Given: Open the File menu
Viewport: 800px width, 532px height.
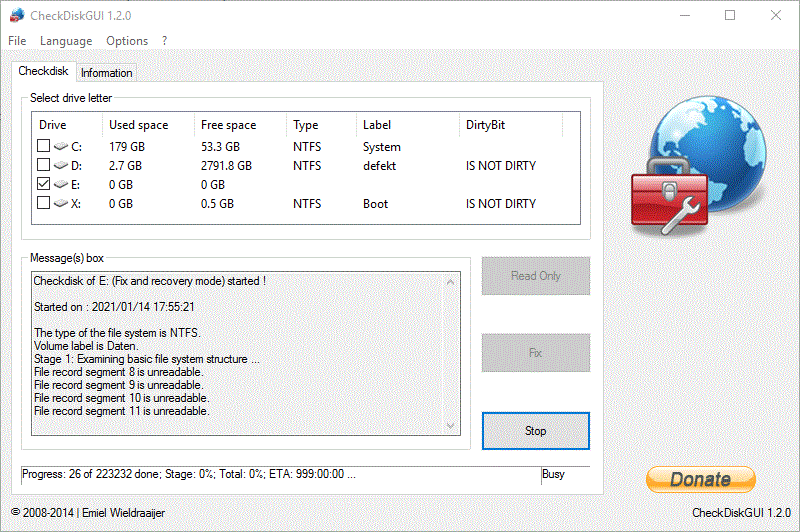Looking at the screenshot, I should [17, 41].
